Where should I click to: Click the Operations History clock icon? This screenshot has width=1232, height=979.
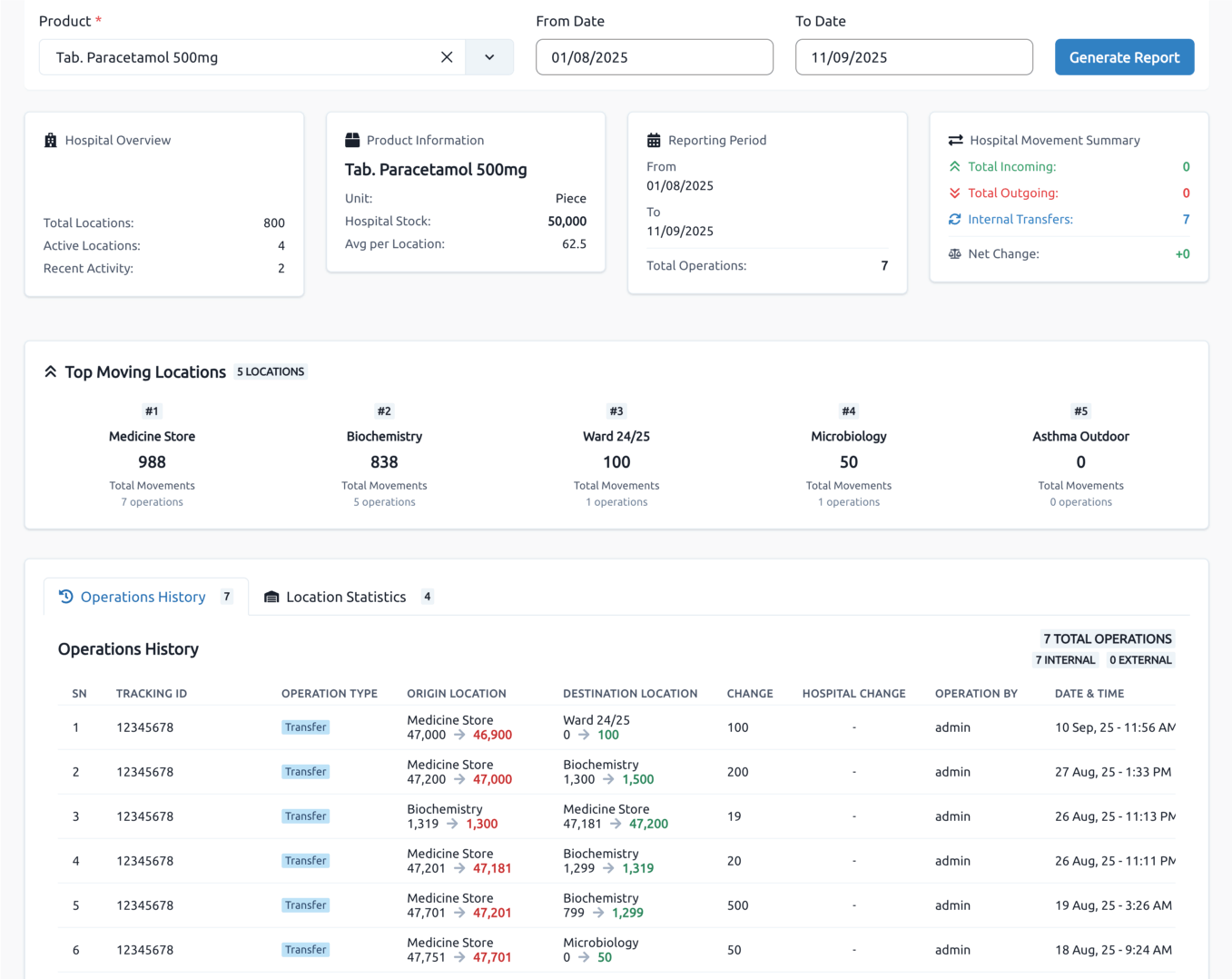tap(64, 596)
